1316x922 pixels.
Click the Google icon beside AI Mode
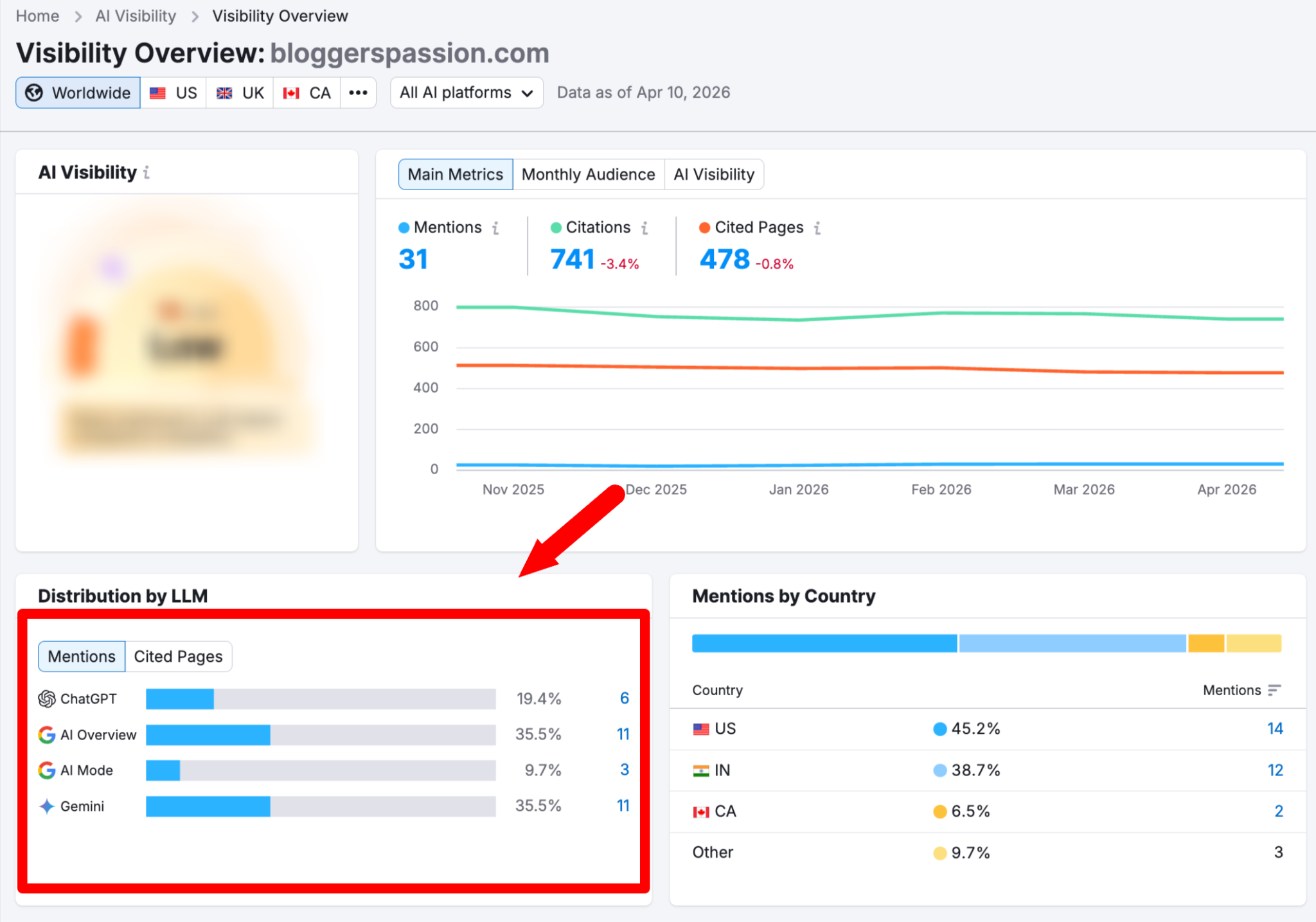47,770
